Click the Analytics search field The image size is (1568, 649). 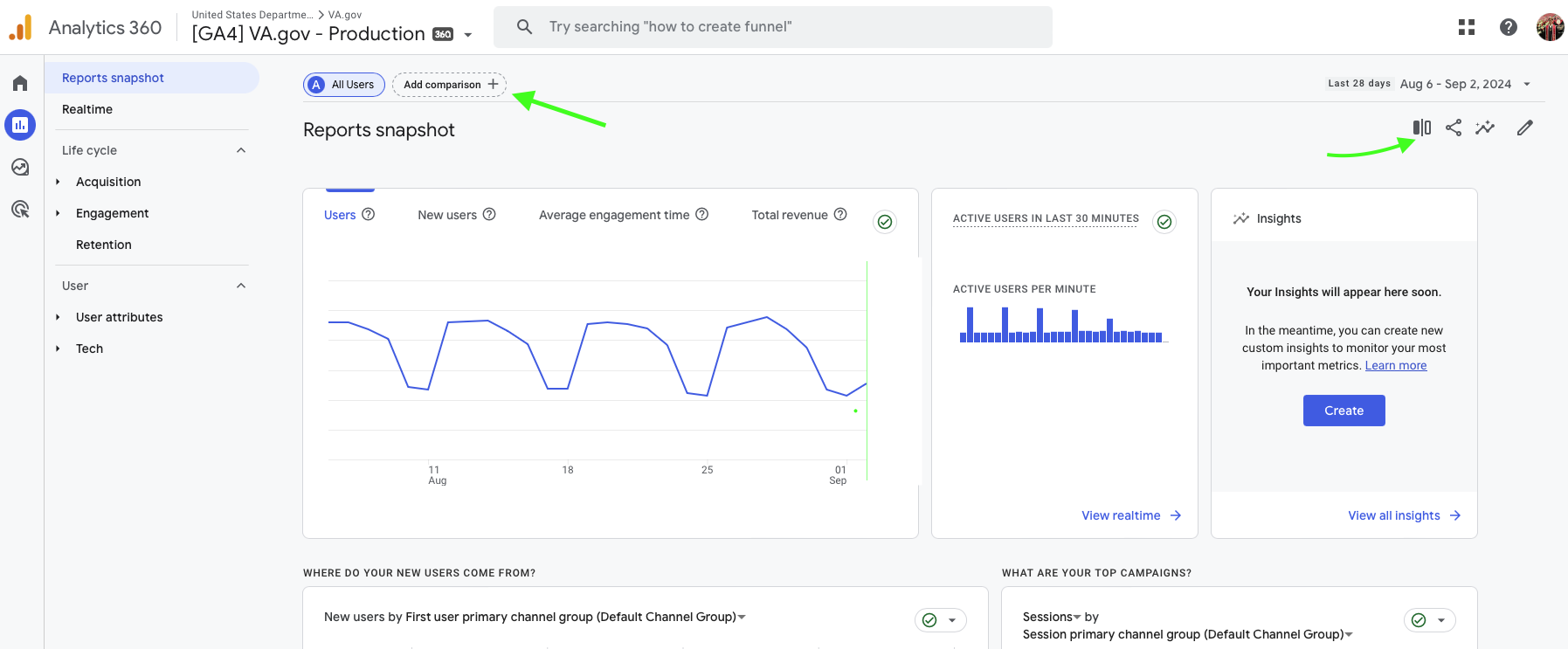tap(772, 27)
